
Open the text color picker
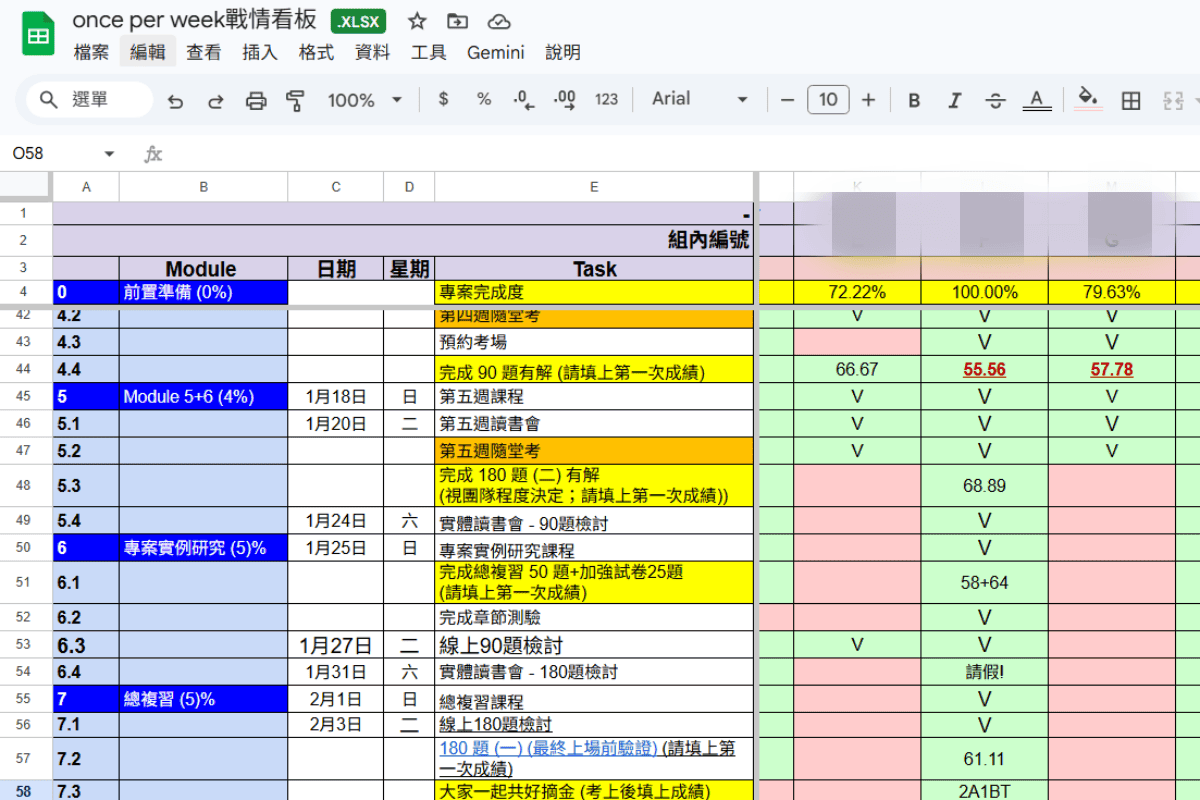point(1037,100)
